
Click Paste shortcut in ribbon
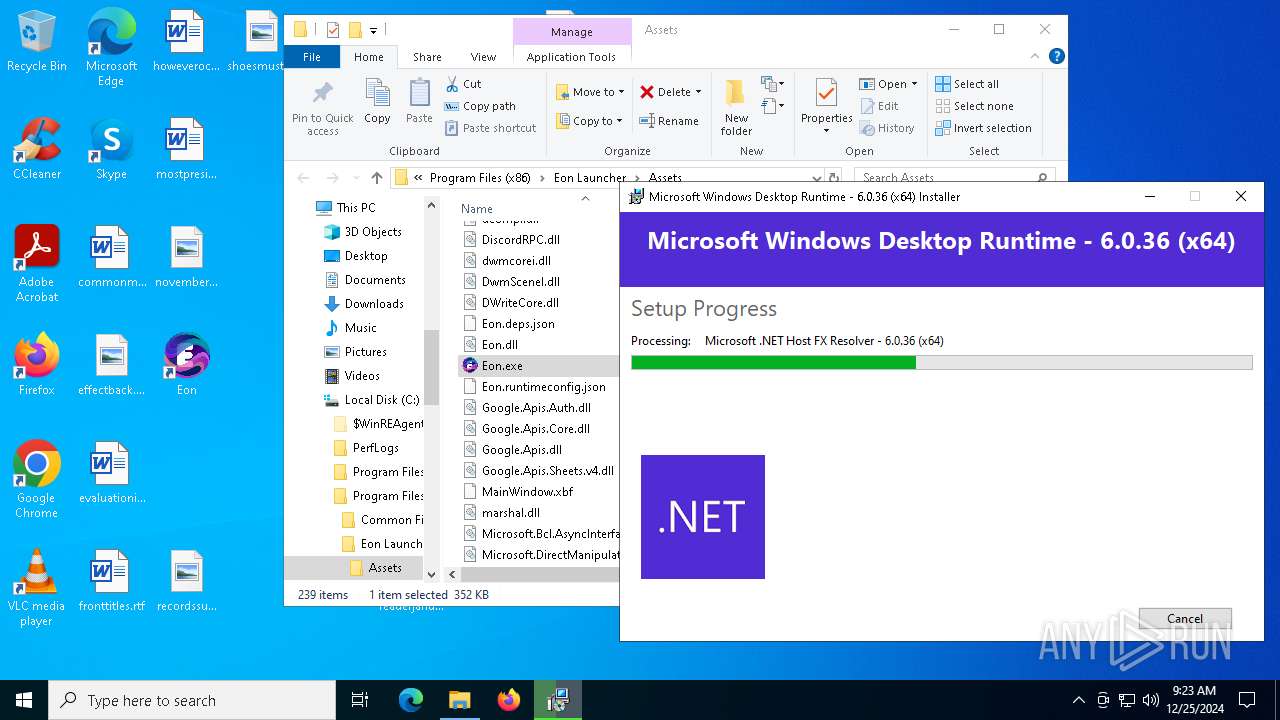489,128
